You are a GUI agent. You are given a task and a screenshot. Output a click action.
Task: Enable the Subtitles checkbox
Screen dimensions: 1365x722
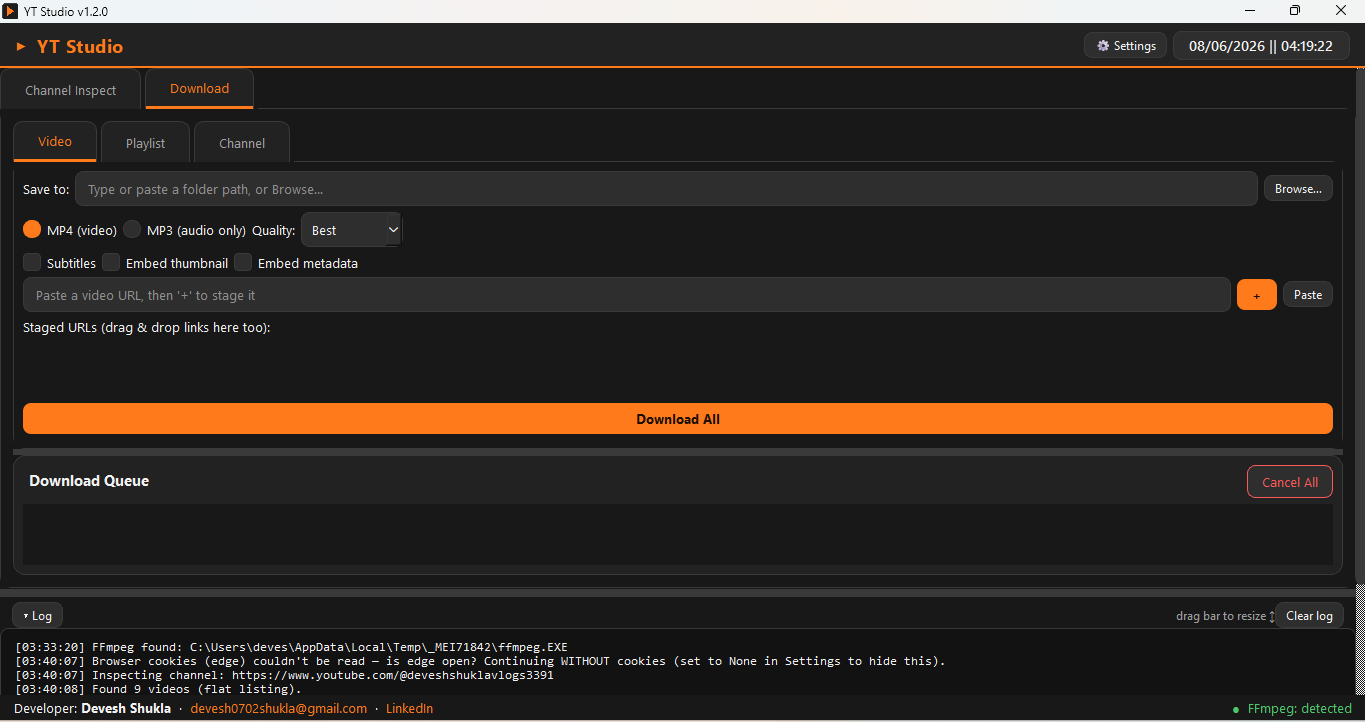click(32, 263)
